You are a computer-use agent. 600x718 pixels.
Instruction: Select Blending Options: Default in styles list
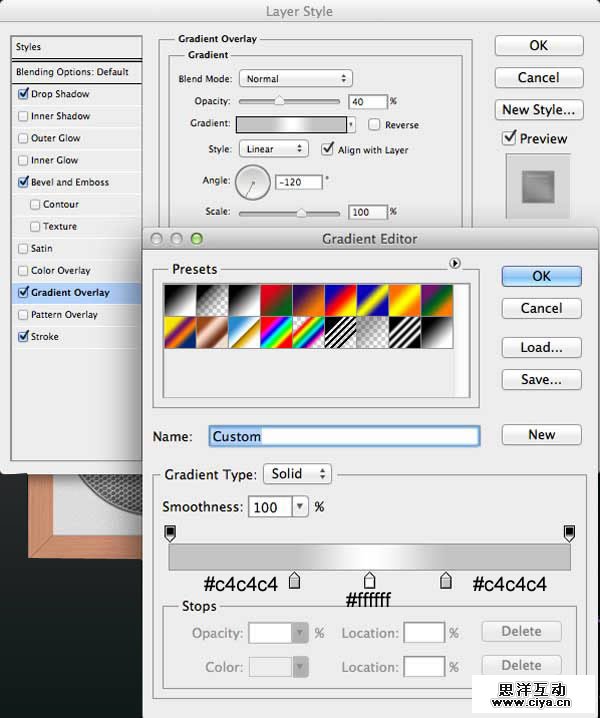[72, 72]
